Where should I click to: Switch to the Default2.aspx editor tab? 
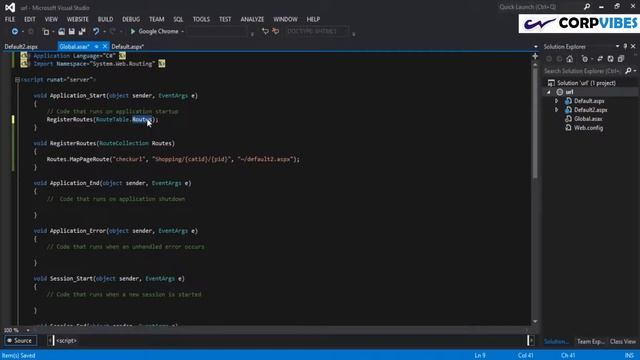(21, 47)
